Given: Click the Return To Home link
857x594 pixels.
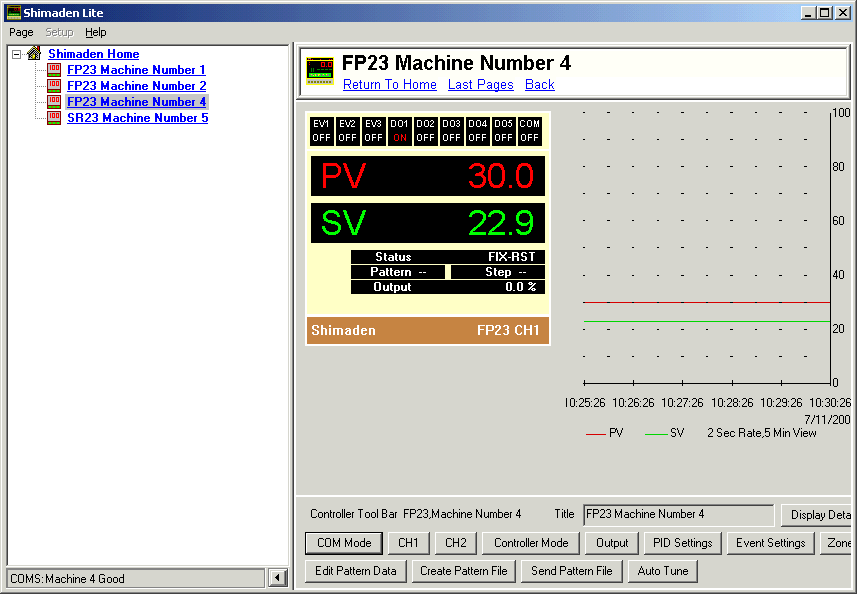Looking at the screenshot, I should pyautogui.click(x=390, y=85).
